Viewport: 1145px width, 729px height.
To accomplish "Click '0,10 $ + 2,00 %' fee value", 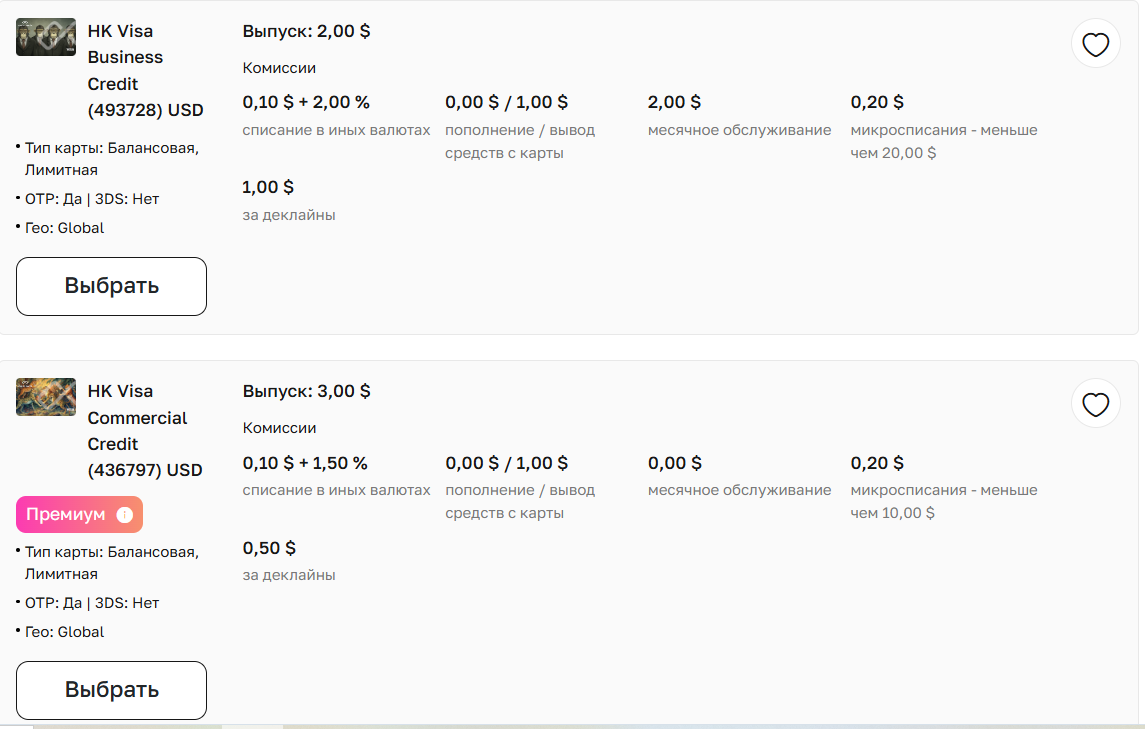I will click(x=306, y=102).
